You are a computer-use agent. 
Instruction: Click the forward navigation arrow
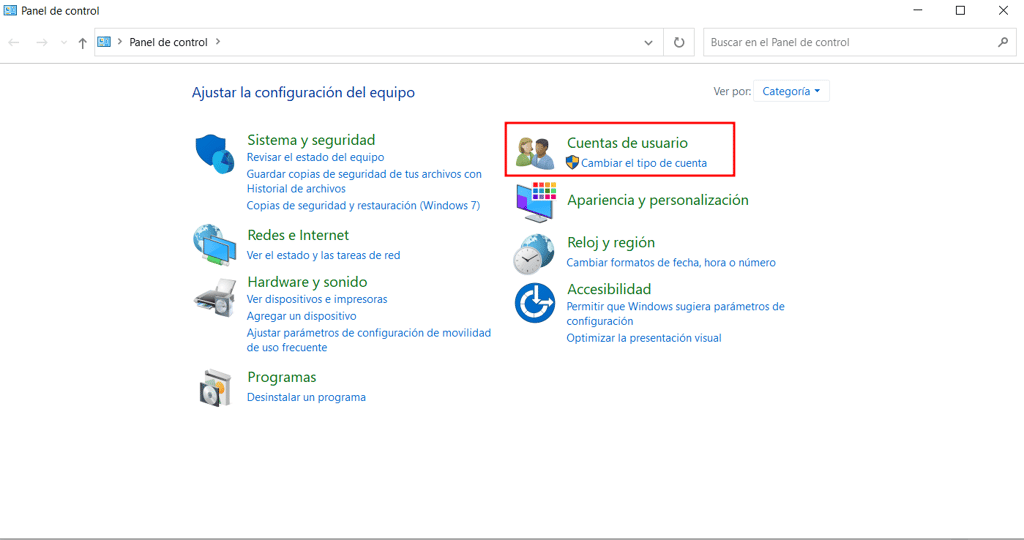coord(42,42)
